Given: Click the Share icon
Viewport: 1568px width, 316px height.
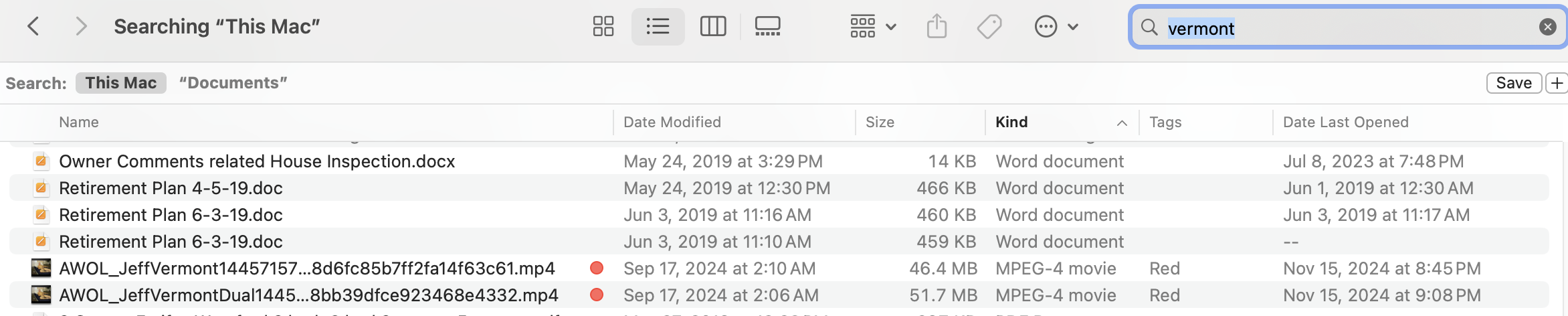Looking at the screenshot, I should pyautogui.click(x=937, y=27).
